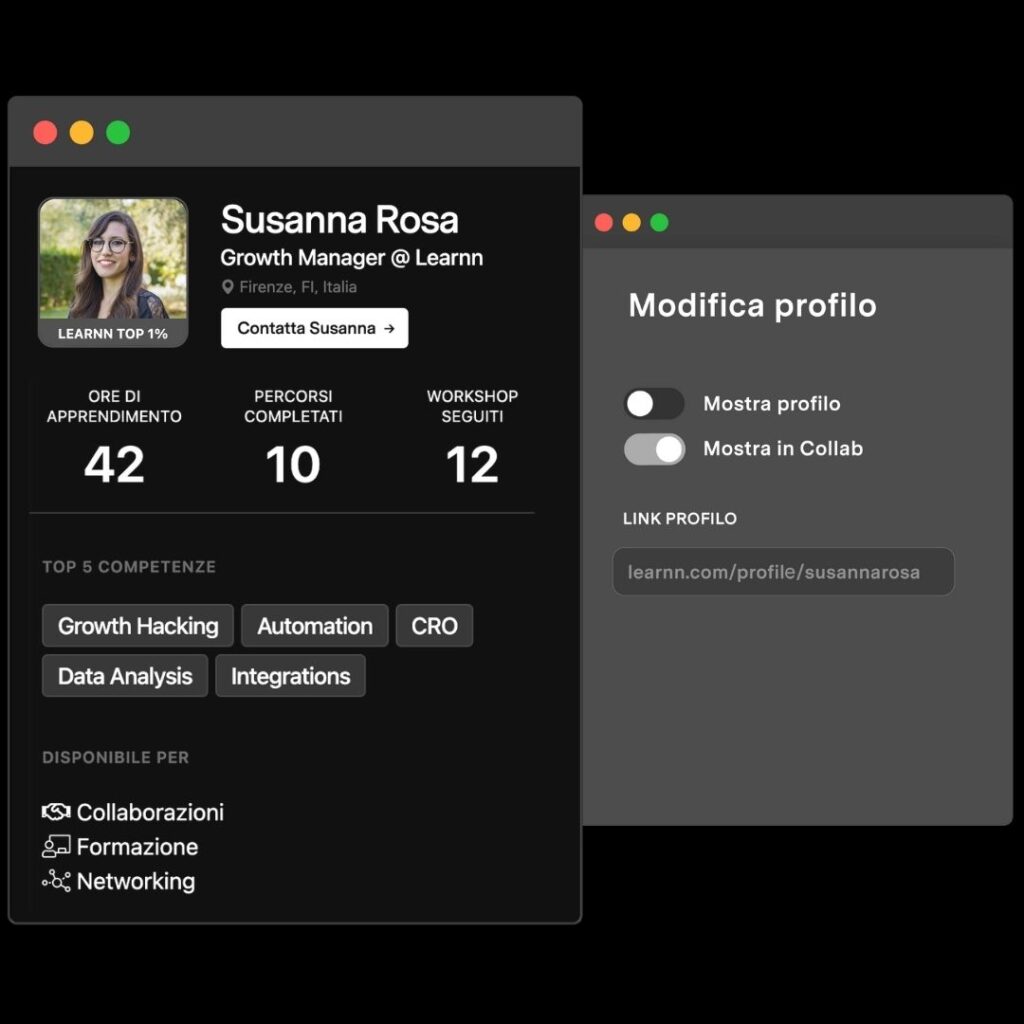This screenshot has height=1024, width=1024.
Task: Click the TOP 5 COMPETENZE label
Action: pos(129,567)
